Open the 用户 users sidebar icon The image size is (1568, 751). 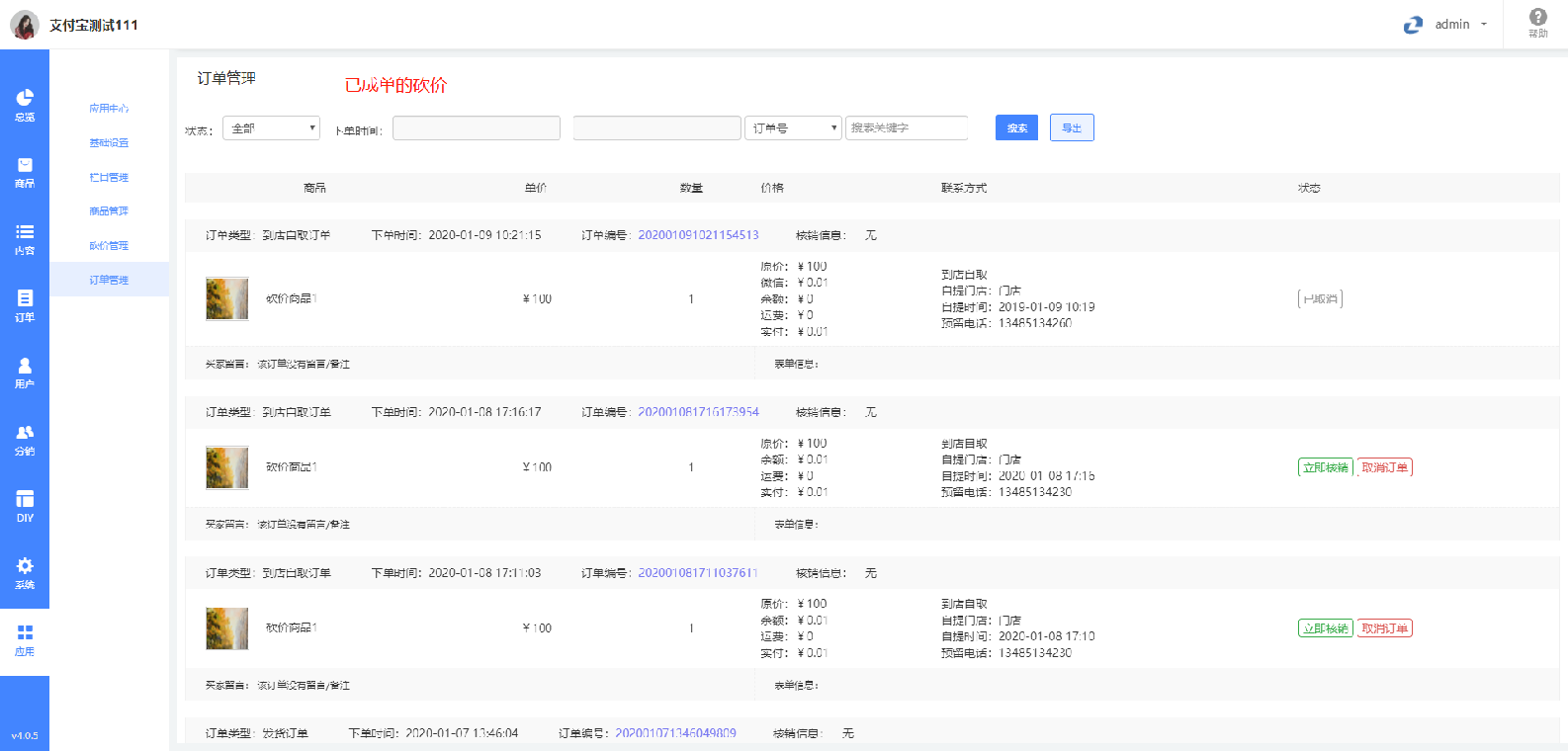pos(25,373)
